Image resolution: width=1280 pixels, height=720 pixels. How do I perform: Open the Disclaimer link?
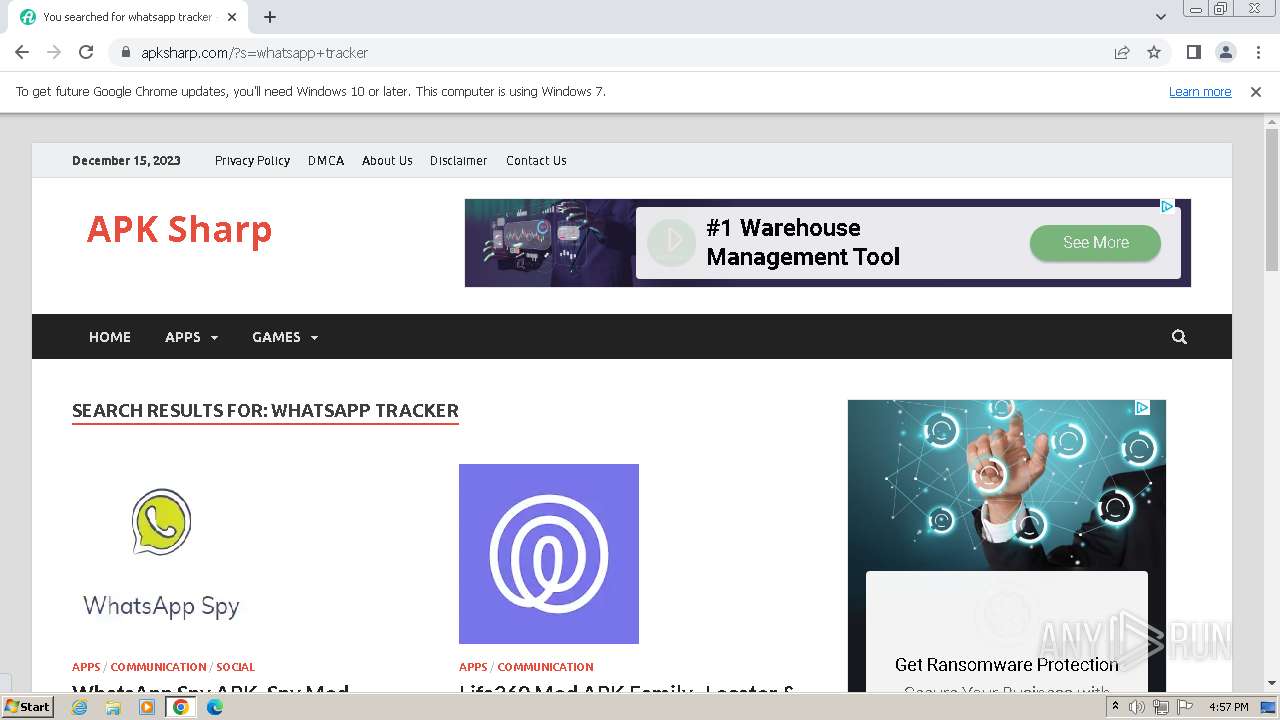pyautogui.click(x=458, y=160)
